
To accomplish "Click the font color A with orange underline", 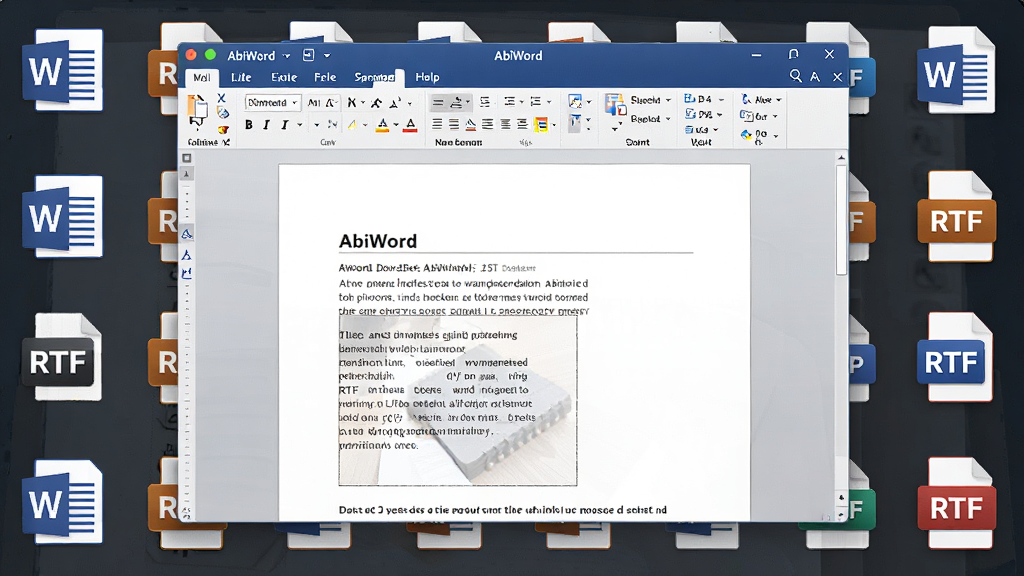I will pos(383,125).
